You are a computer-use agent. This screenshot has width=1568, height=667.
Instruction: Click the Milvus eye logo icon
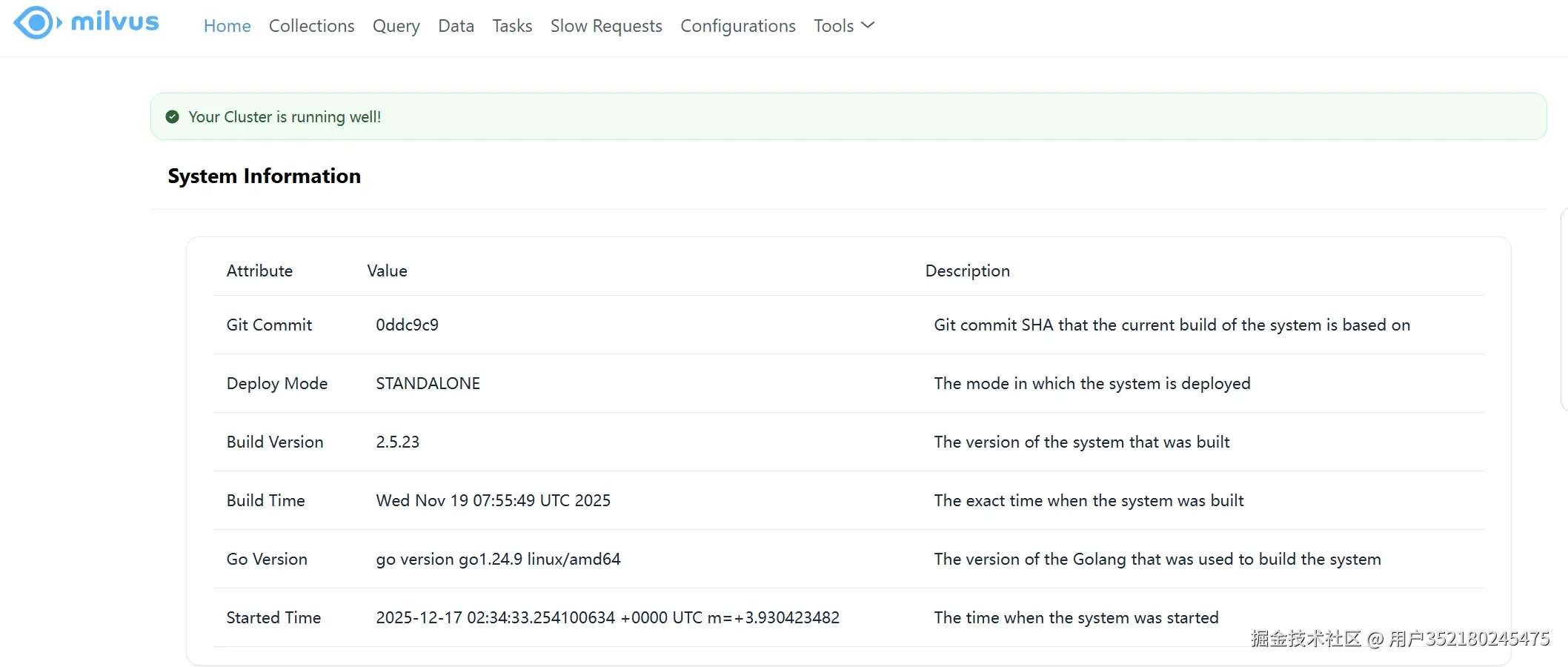tap(36, 22)
